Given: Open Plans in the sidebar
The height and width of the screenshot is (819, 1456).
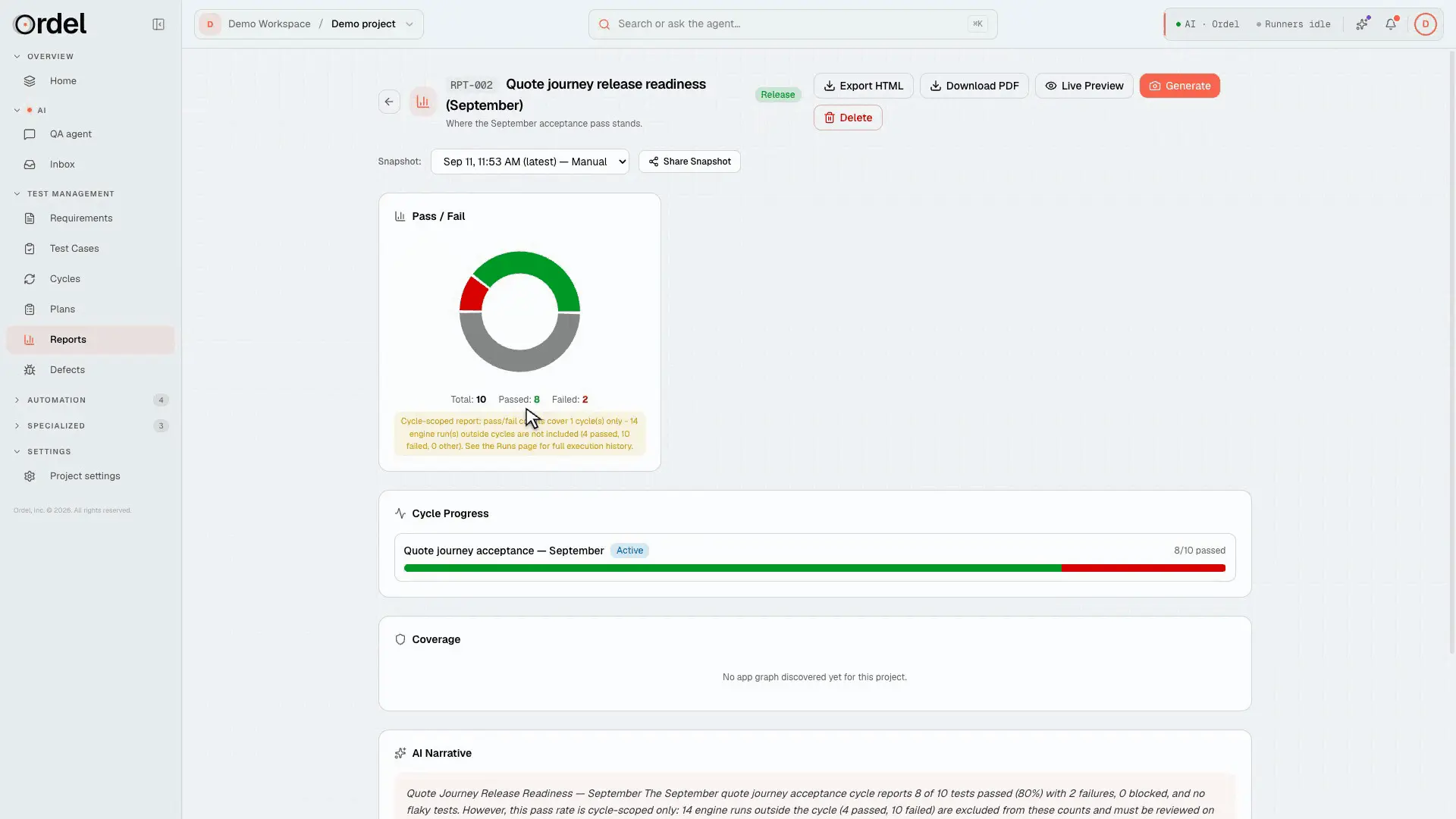Looking at the screenshot, I should (90, 309).
